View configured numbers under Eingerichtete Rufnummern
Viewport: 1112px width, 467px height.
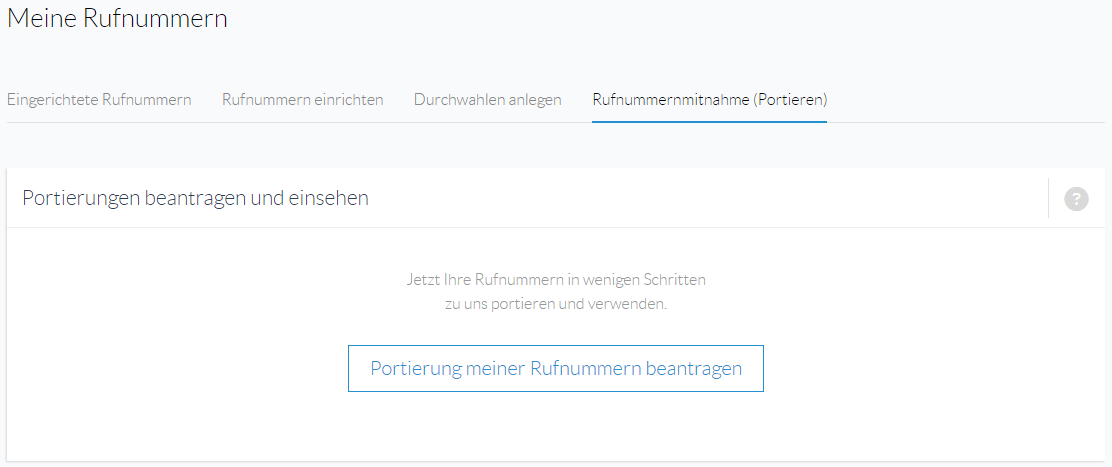[x=99, y=99]
